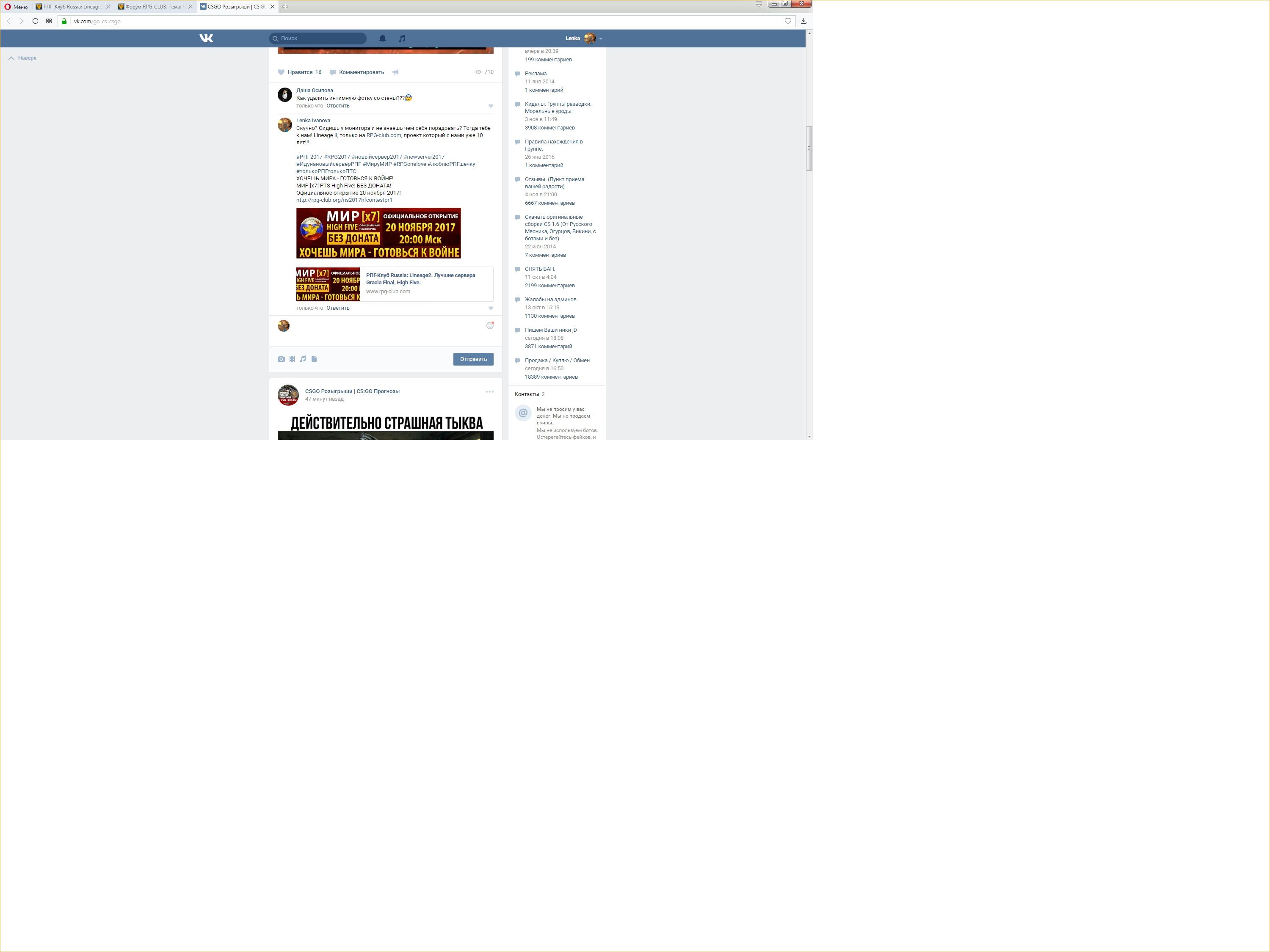Image resolution: width=1270 pixels, height=952 pixels.
Task: Like Lenka Ivanova's comment with heart
Action: [490, 309]
